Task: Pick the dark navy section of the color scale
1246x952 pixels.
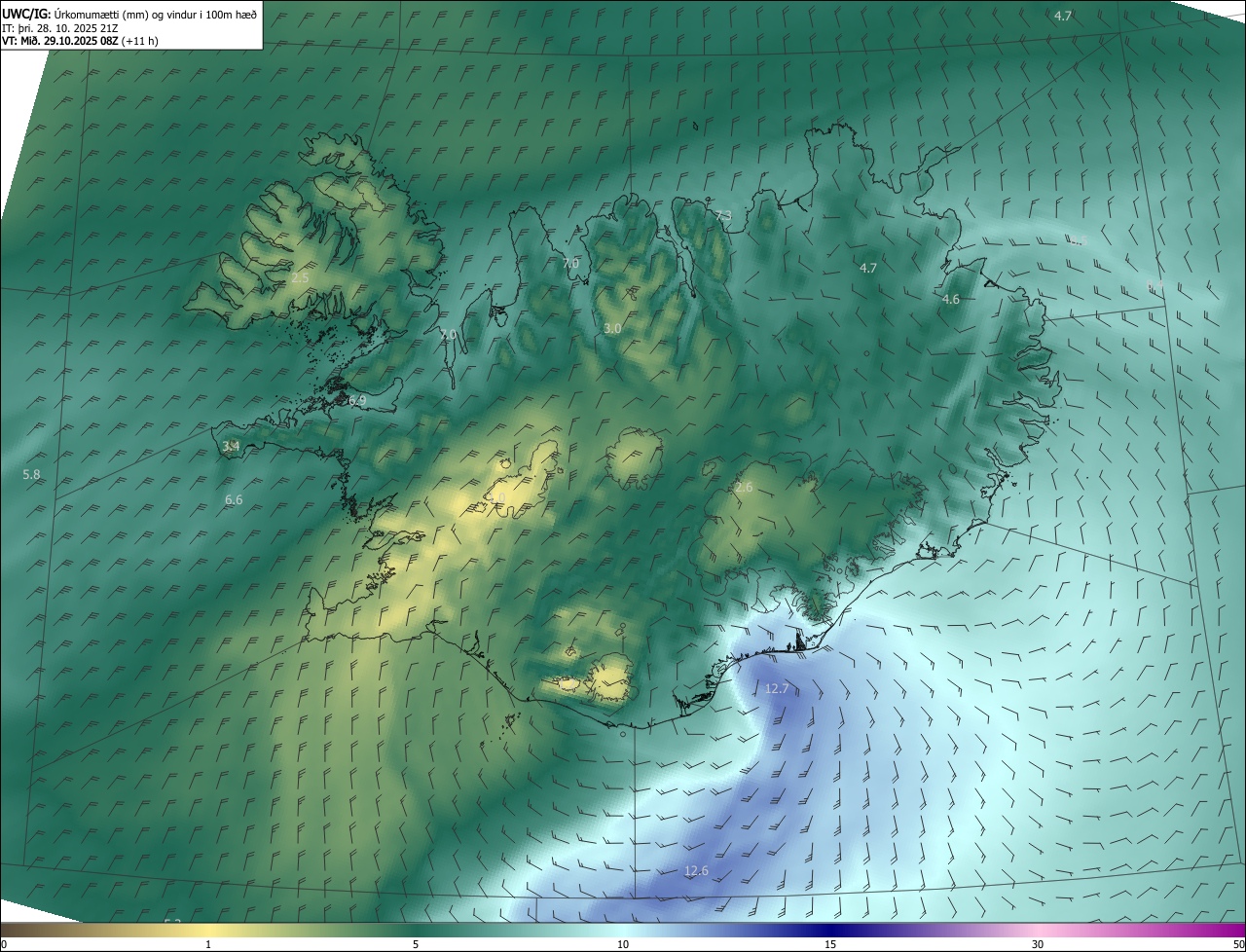Action: coord(830,930)
